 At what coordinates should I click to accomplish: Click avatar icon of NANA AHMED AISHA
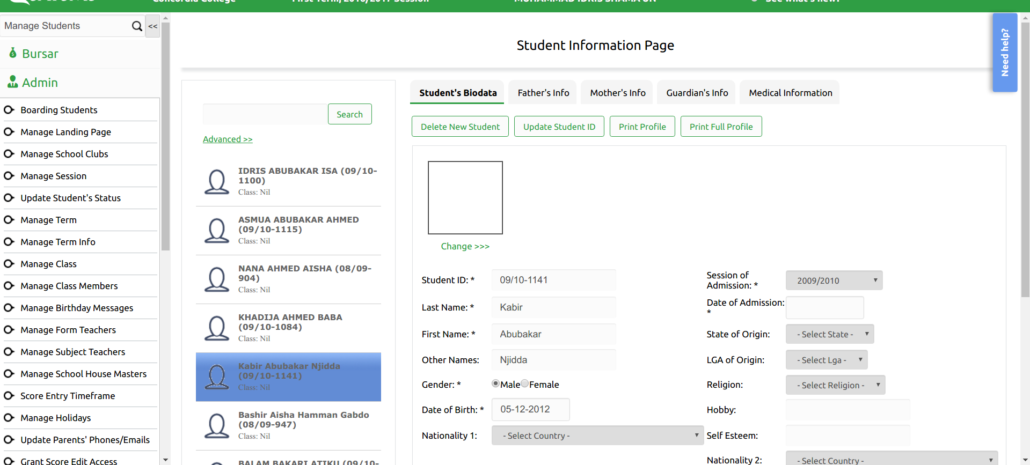(x=217, y=279)
